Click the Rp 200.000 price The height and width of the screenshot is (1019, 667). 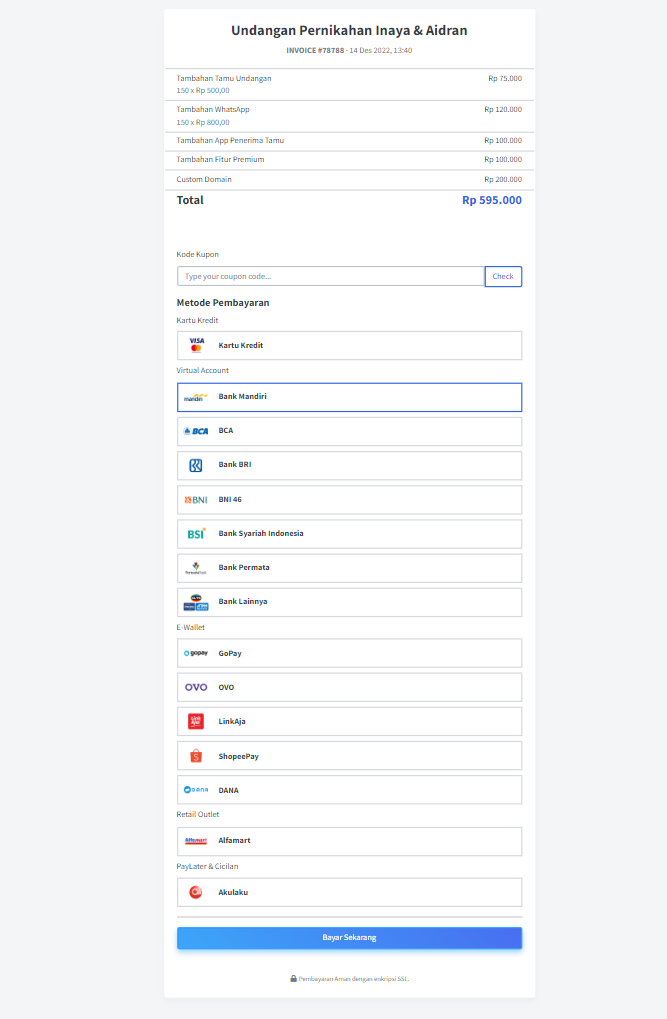(503, 179)
